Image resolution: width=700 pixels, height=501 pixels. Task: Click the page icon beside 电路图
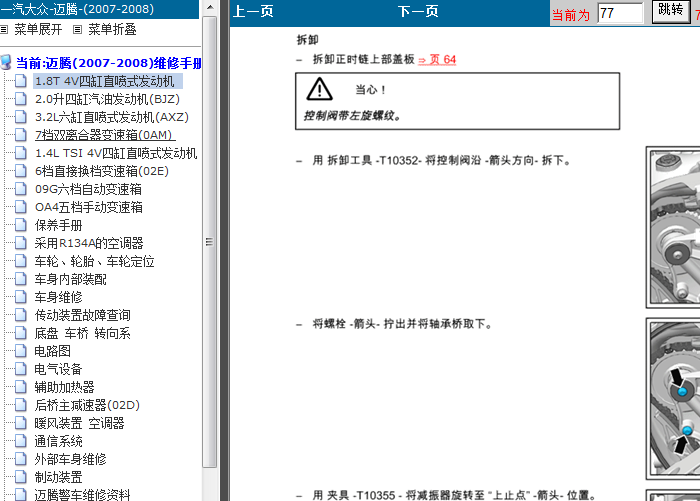point(21,351)
